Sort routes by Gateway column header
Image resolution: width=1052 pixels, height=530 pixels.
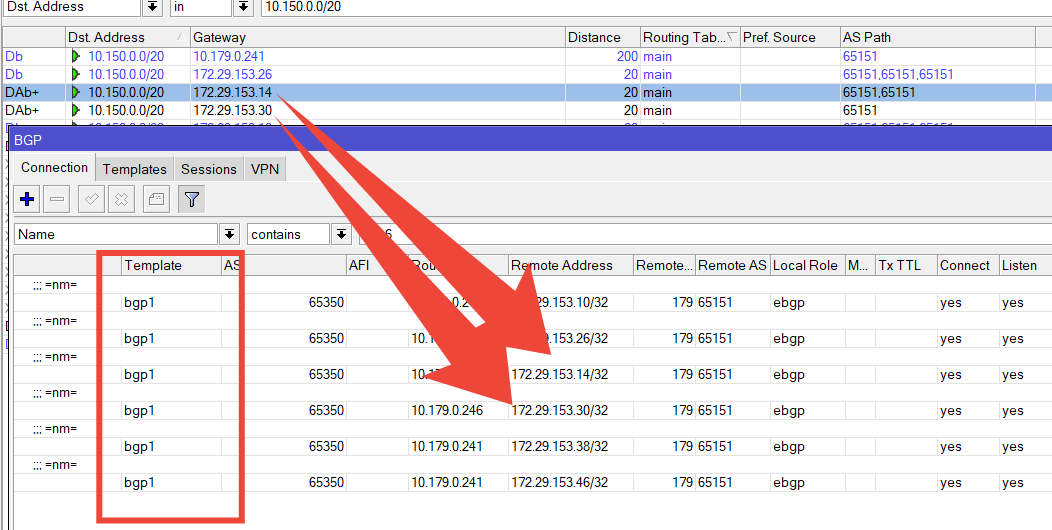click(x=378, y=38)
